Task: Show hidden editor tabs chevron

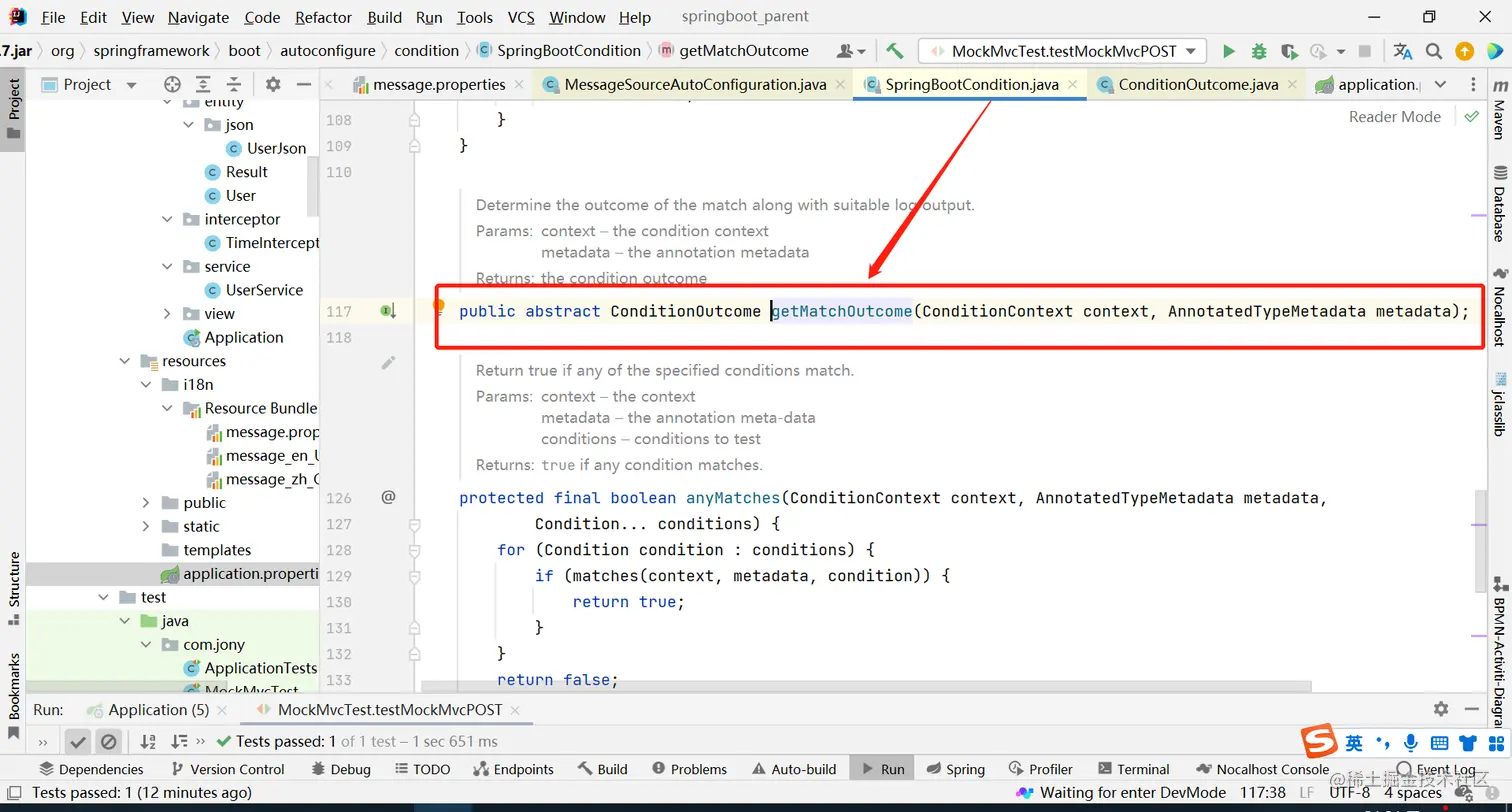Action: tap(1441, 85)
